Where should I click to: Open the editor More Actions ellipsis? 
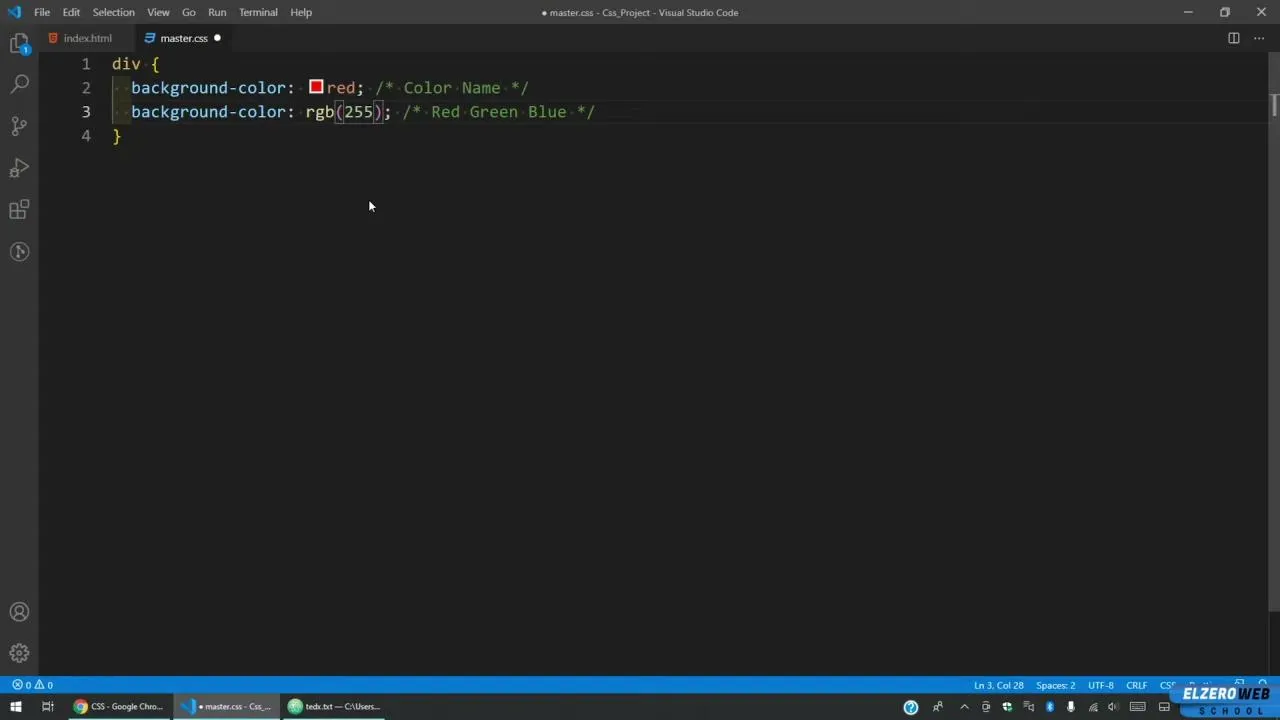[1259, 38]
